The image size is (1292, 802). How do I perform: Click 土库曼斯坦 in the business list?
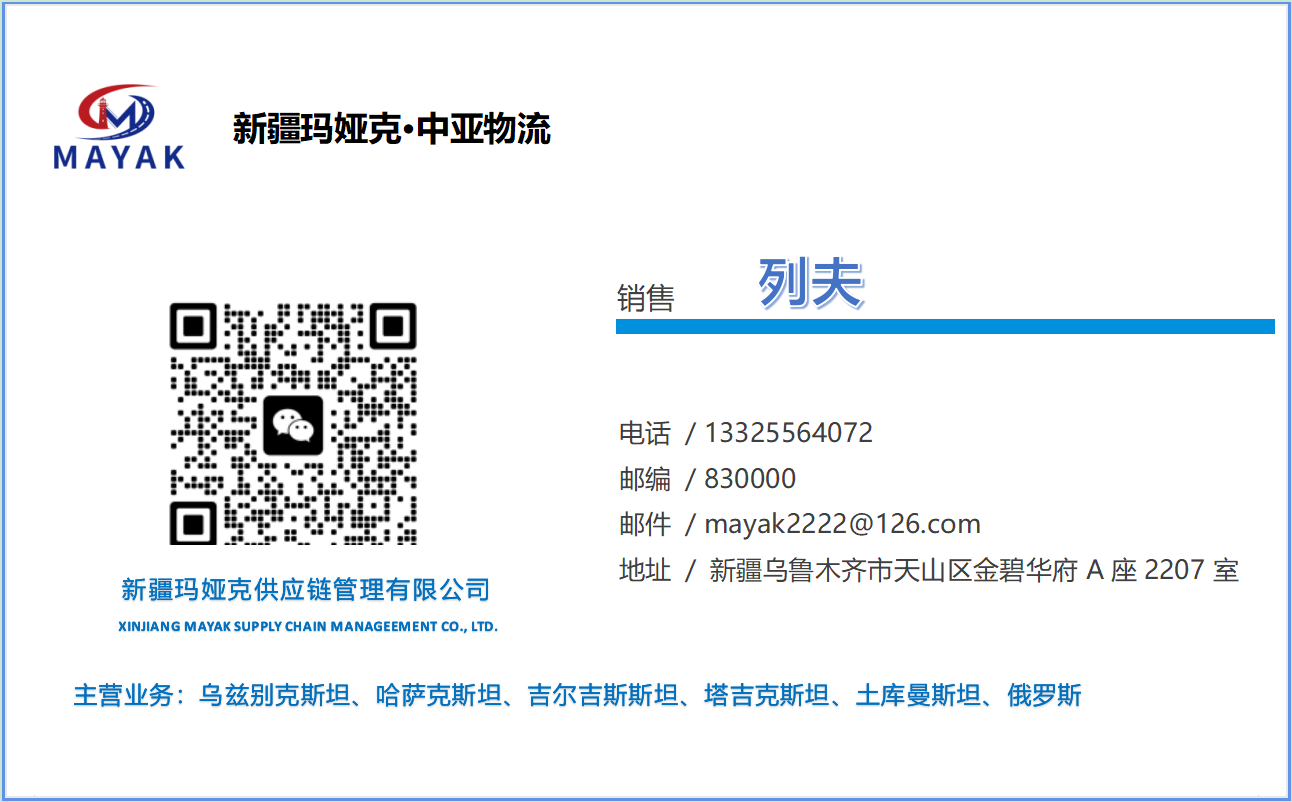pyautogui.click(x=919, y=696)
